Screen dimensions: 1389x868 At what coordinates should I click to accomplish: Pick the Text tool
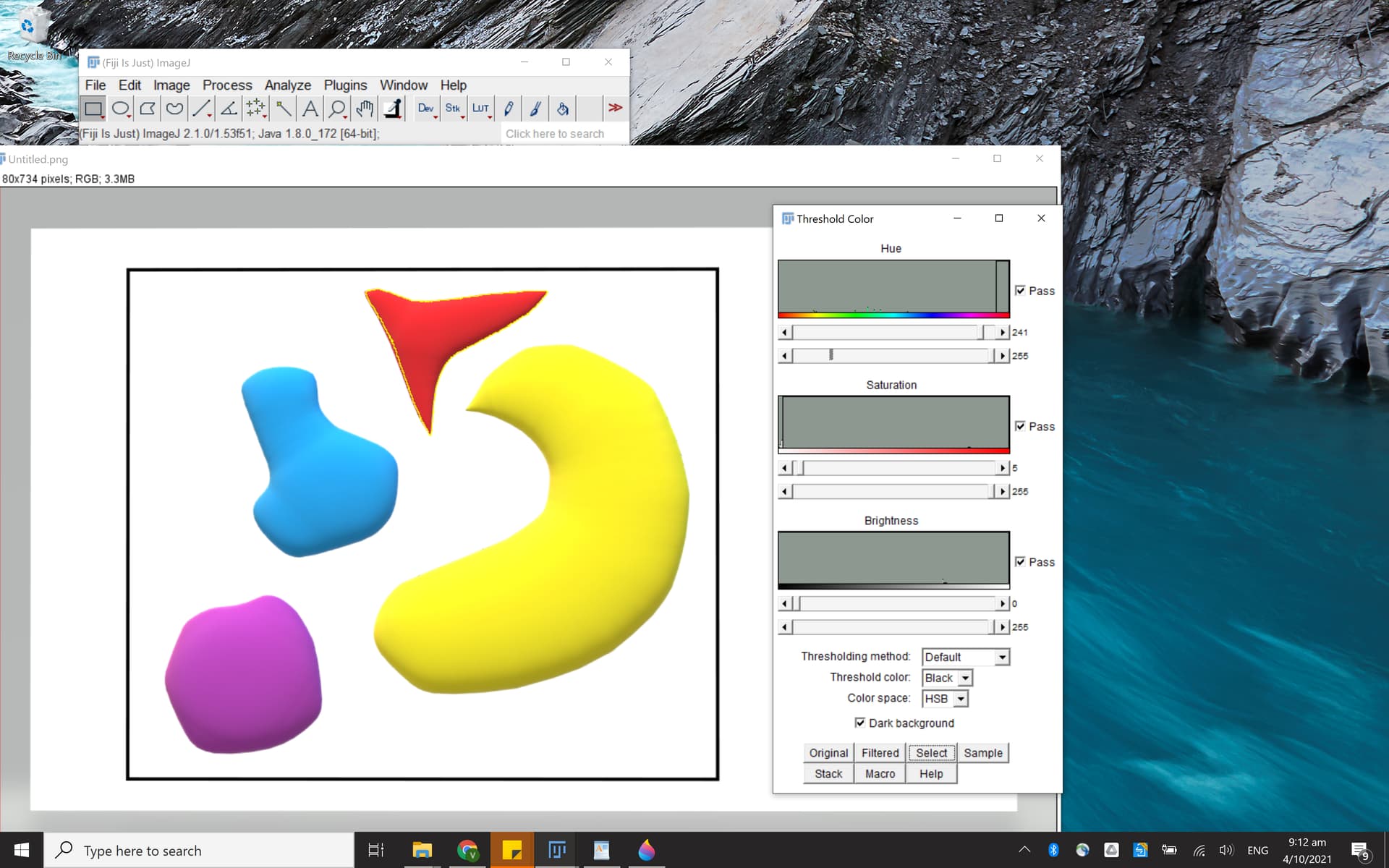(310, 109)
